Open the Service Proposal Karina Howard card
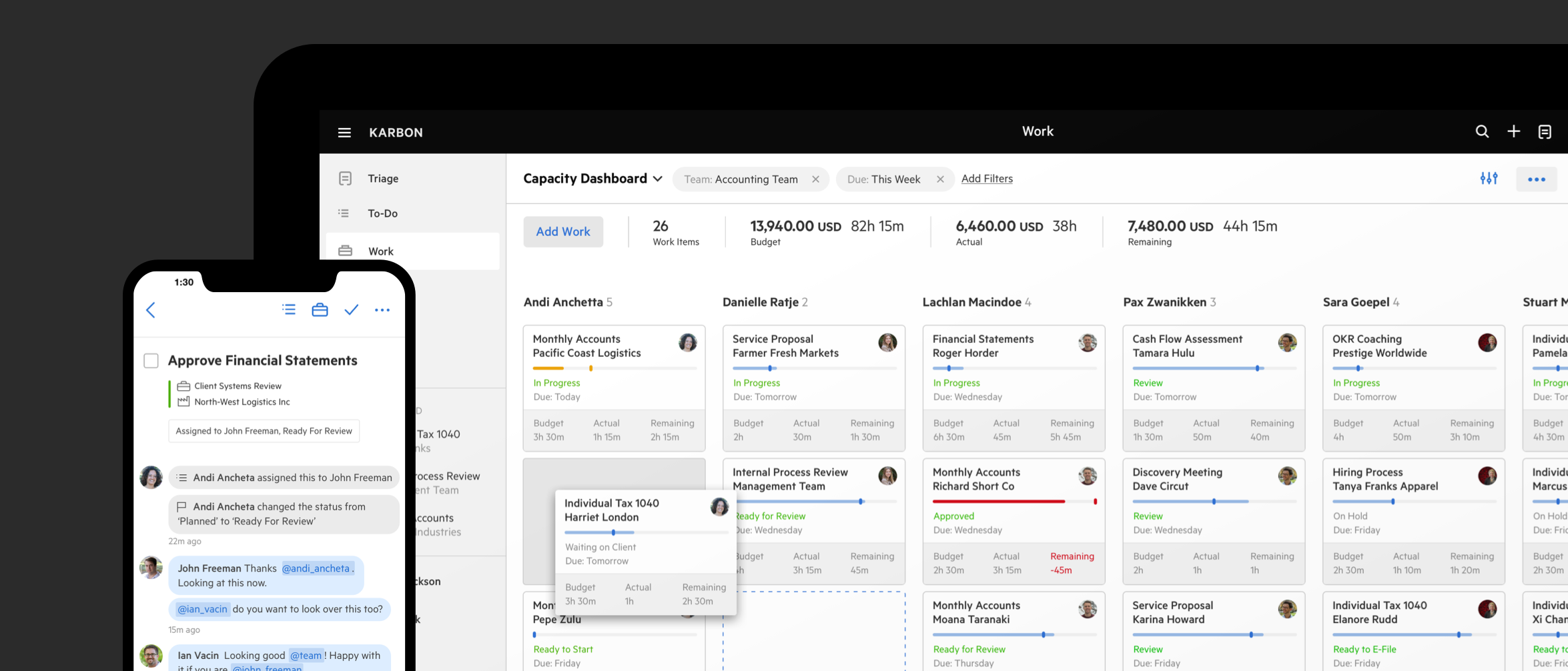 click(1214, 632)
